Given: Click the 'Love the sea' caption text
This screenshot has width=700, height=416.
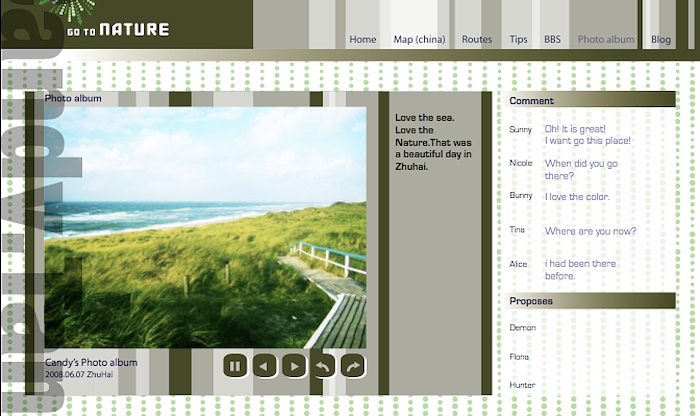Looking at the screenshot, I should (433, 142).
